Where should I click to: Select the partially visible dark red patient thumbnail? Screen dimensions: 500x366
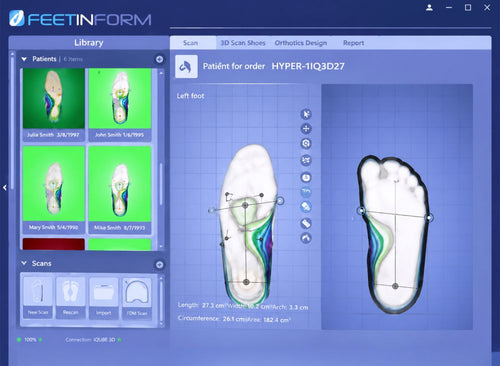(54, 244)
